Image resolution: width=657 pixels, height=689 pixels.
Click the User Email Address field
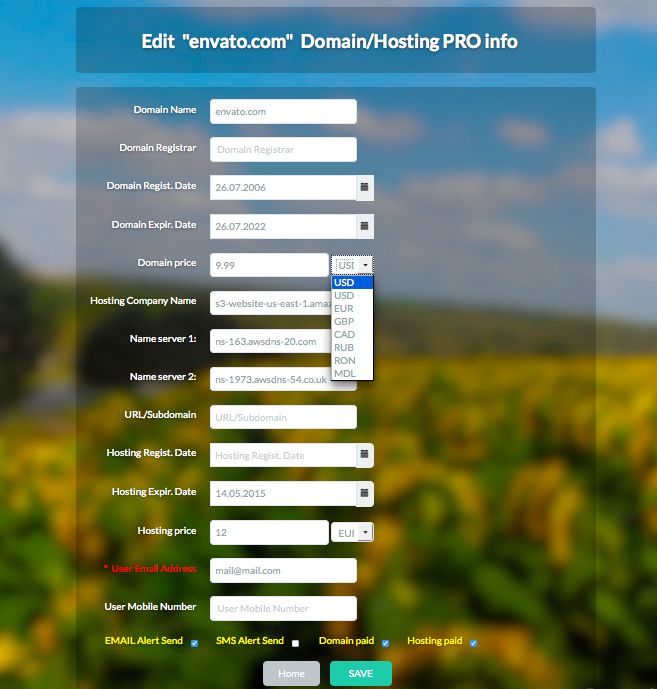[283, 570]
